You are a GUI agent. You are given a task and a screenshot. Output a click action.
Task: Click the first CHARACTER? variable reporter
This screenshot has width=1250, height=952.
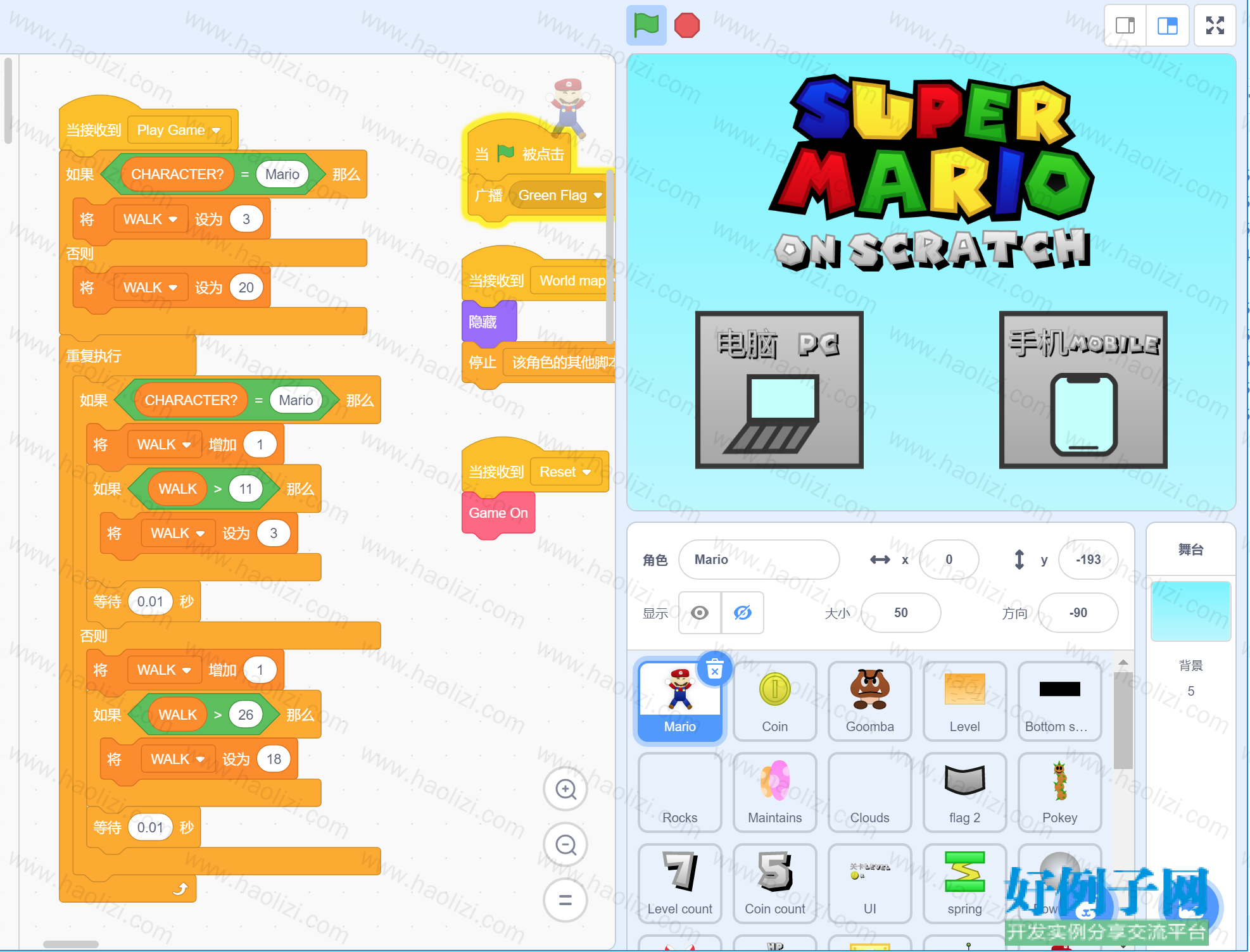pos(177,174)
